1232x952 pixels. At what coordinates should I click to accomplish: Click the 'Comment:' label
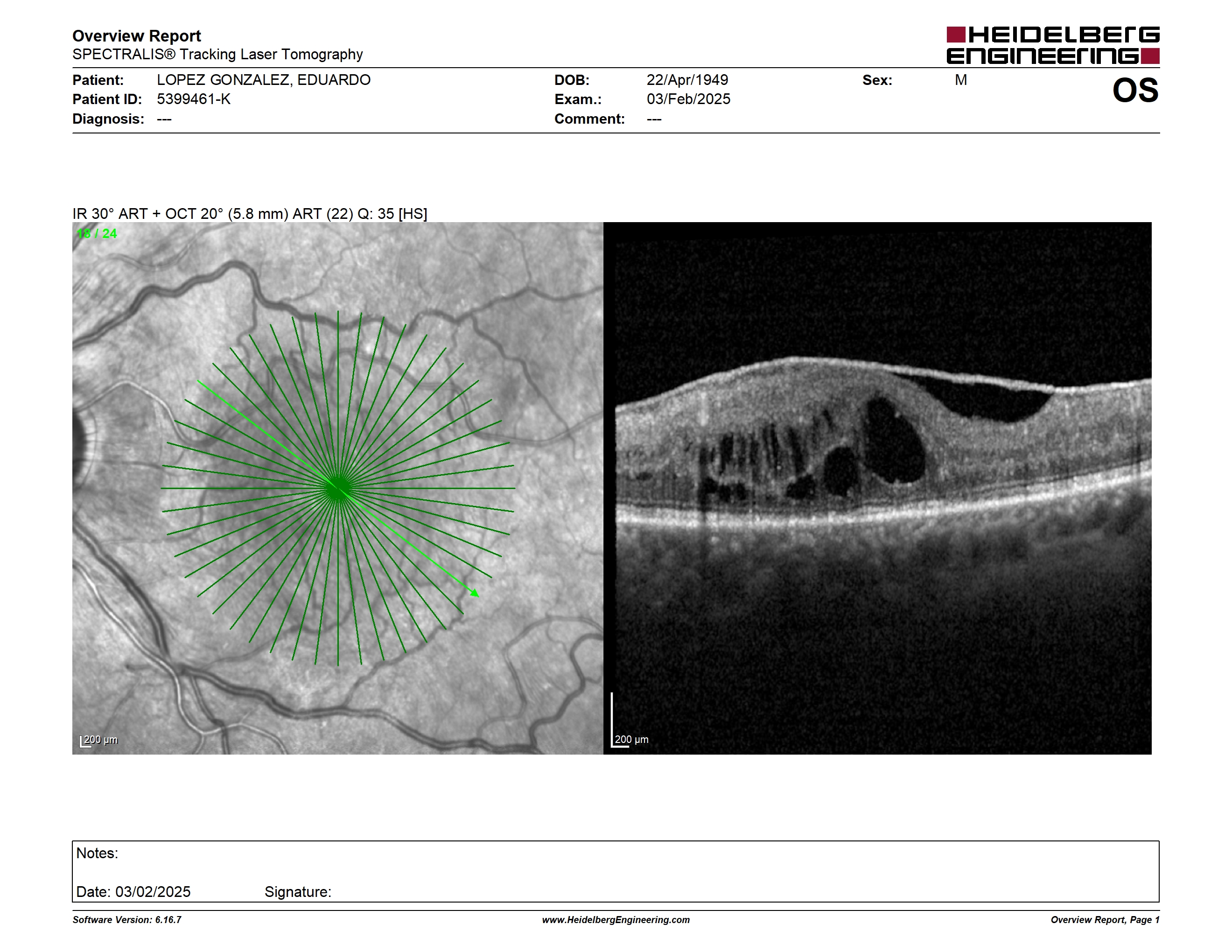click(589, 119)
